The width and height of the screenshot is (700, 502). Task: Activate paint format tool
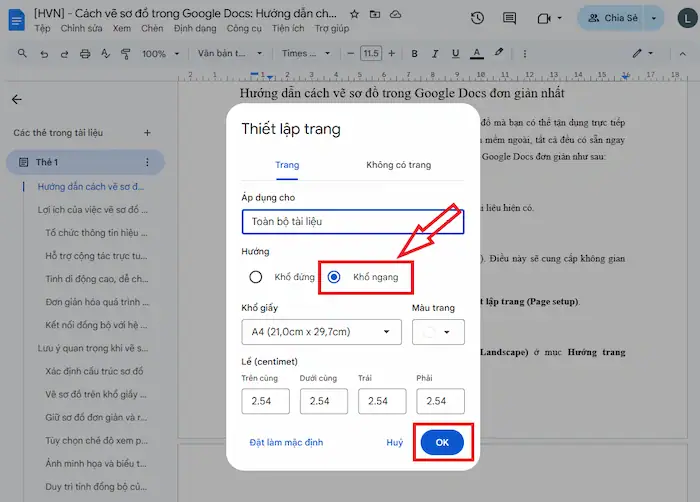point(126,54)
